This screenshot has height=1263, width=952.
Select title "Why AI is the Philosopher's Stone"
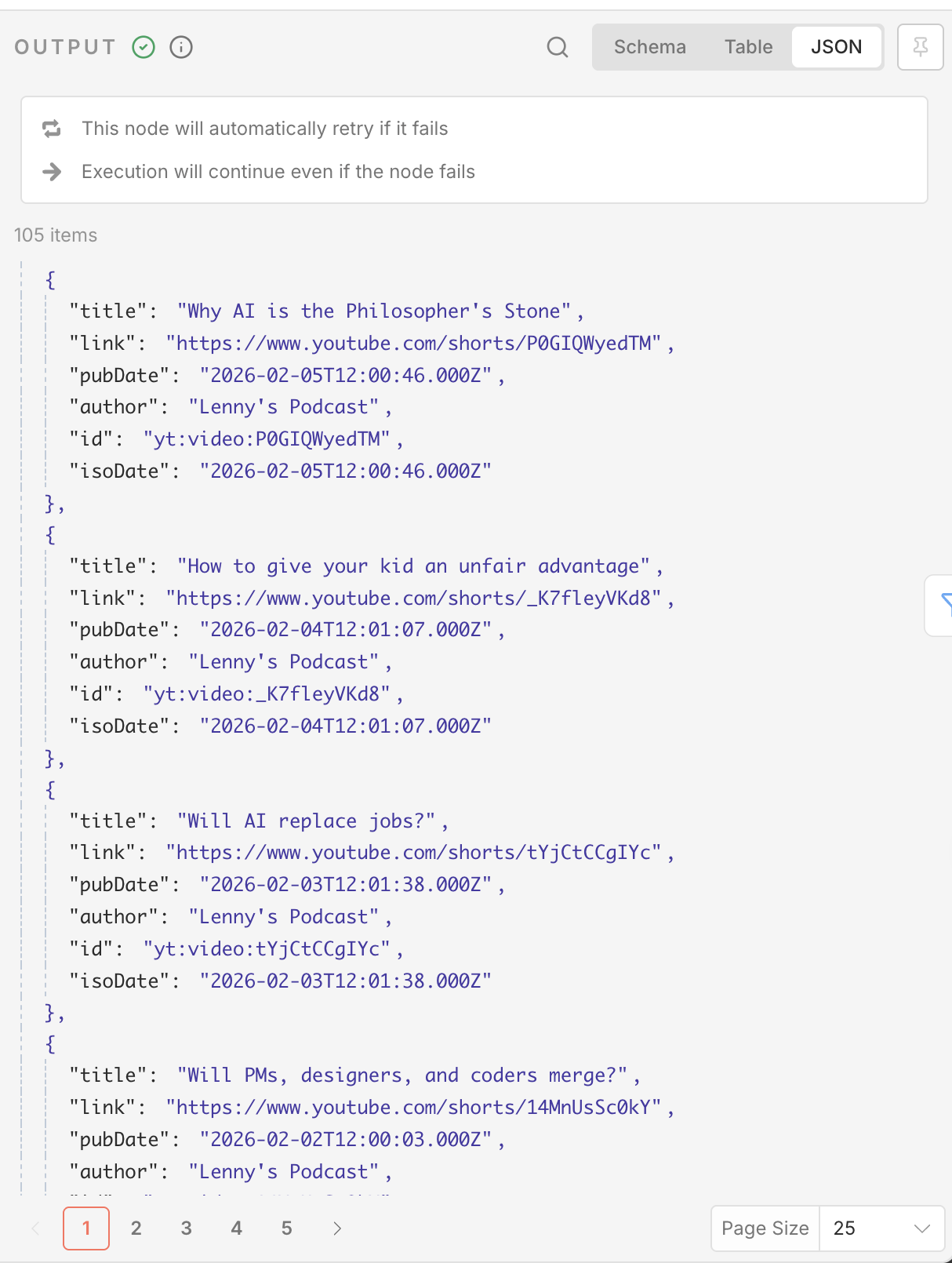[x=375, y=311]
